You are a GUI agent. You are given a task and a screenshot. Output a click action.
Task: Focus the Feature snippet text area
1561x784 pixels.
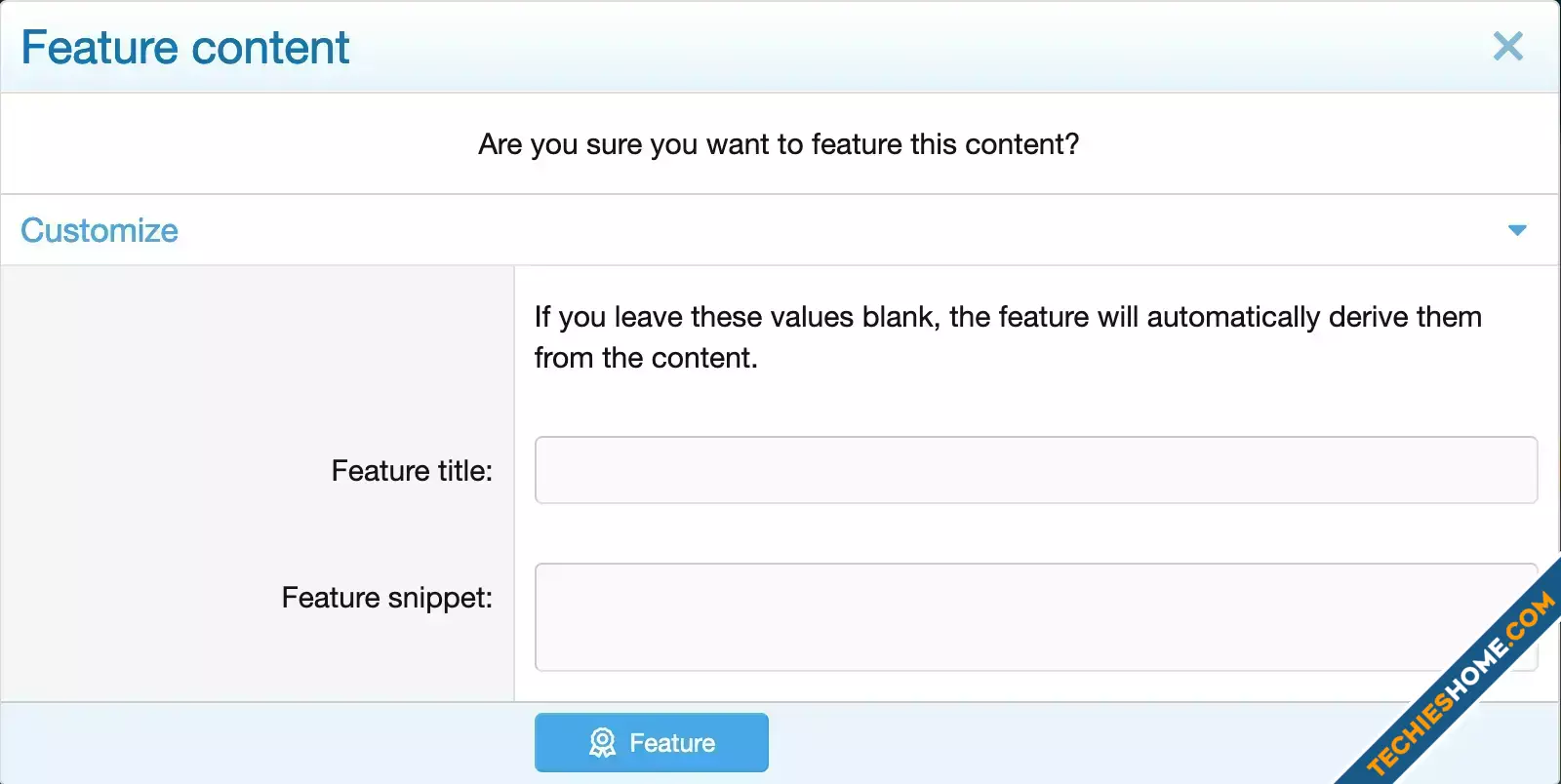pyautogui.click(x=1036, y=617)
